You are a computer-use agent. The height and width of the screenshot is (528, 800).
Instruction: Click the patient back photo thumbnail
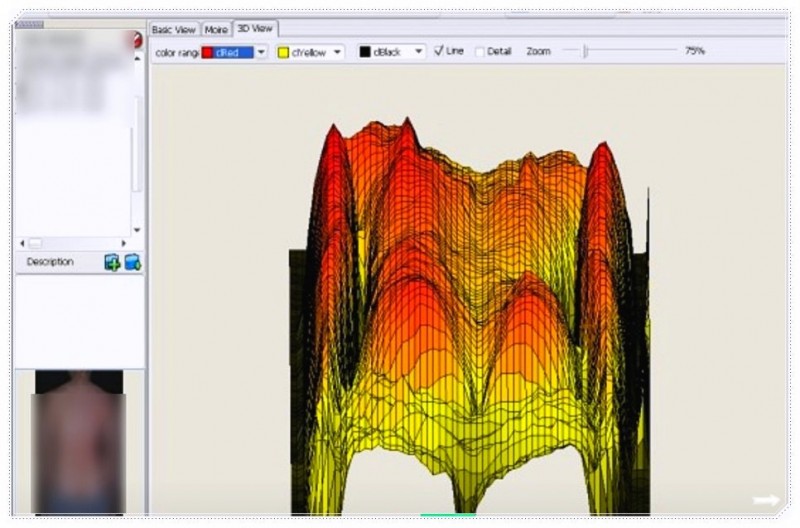78,440
